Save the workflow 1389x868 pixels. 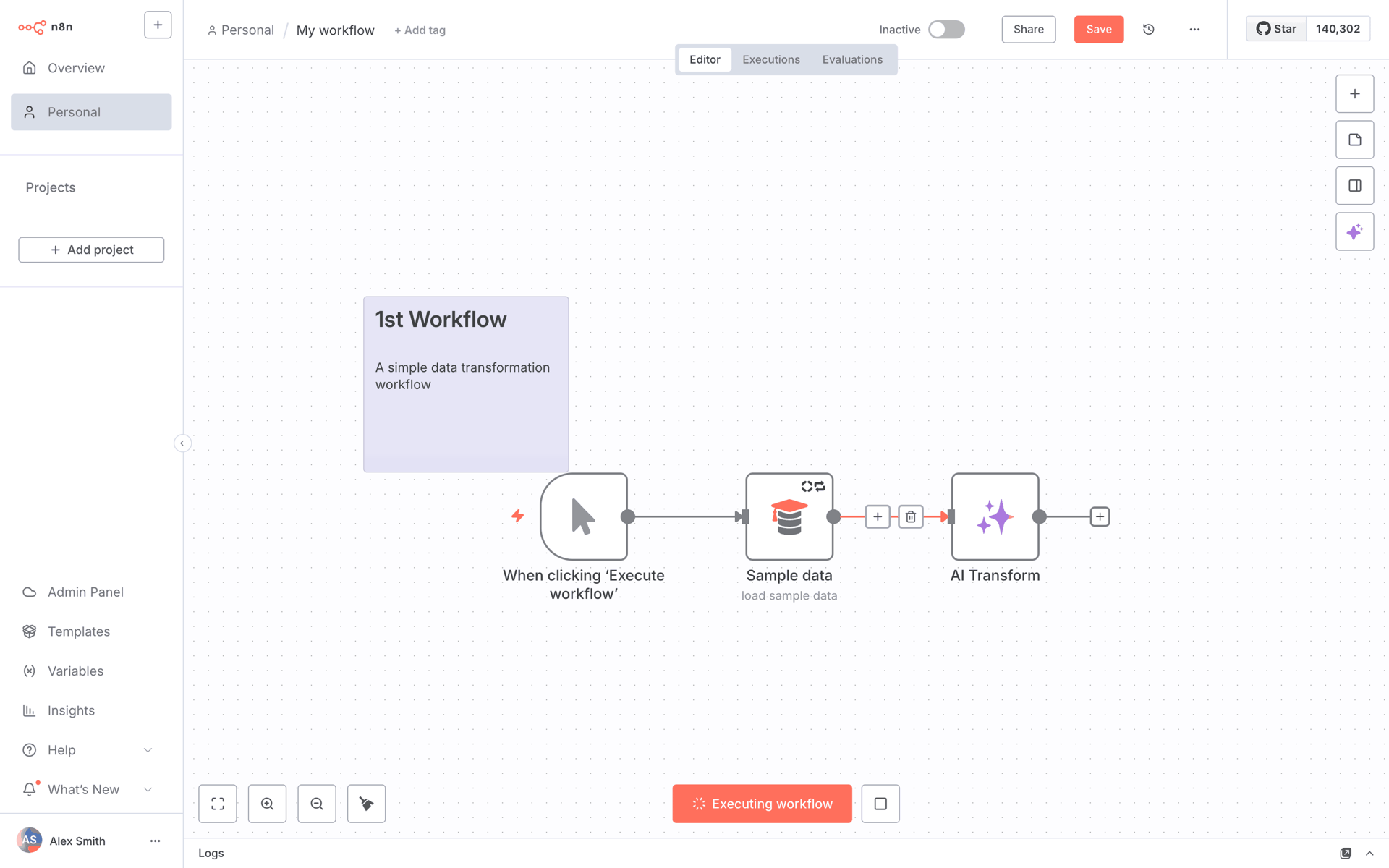pos(1098,30)
